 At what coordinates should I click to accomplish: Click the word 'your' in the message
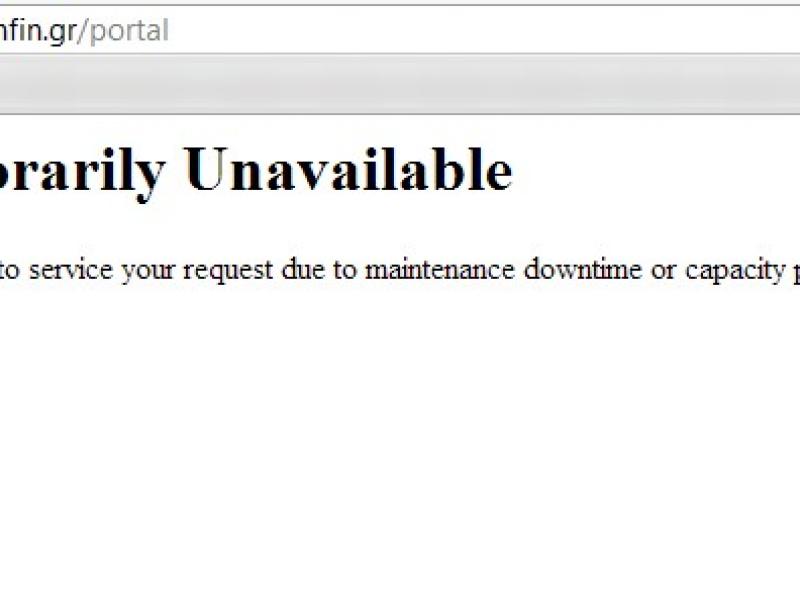pyautogui.click(x=148, y=272)
